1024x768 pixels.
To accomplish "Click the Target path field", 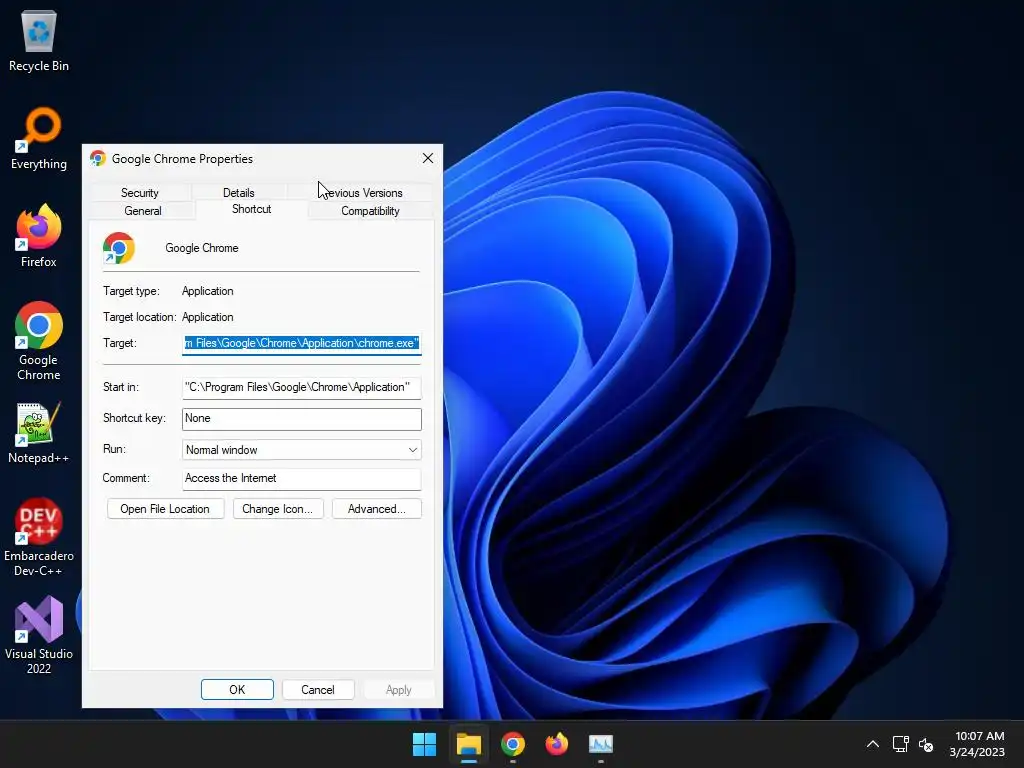I will pyautogui.click(x=302, y=344).
